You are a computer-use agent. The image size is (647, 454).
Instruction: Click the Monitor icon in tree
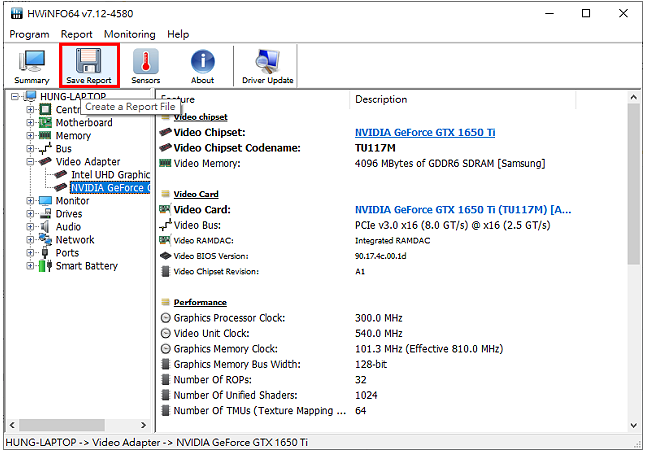(x=45, y=201)
